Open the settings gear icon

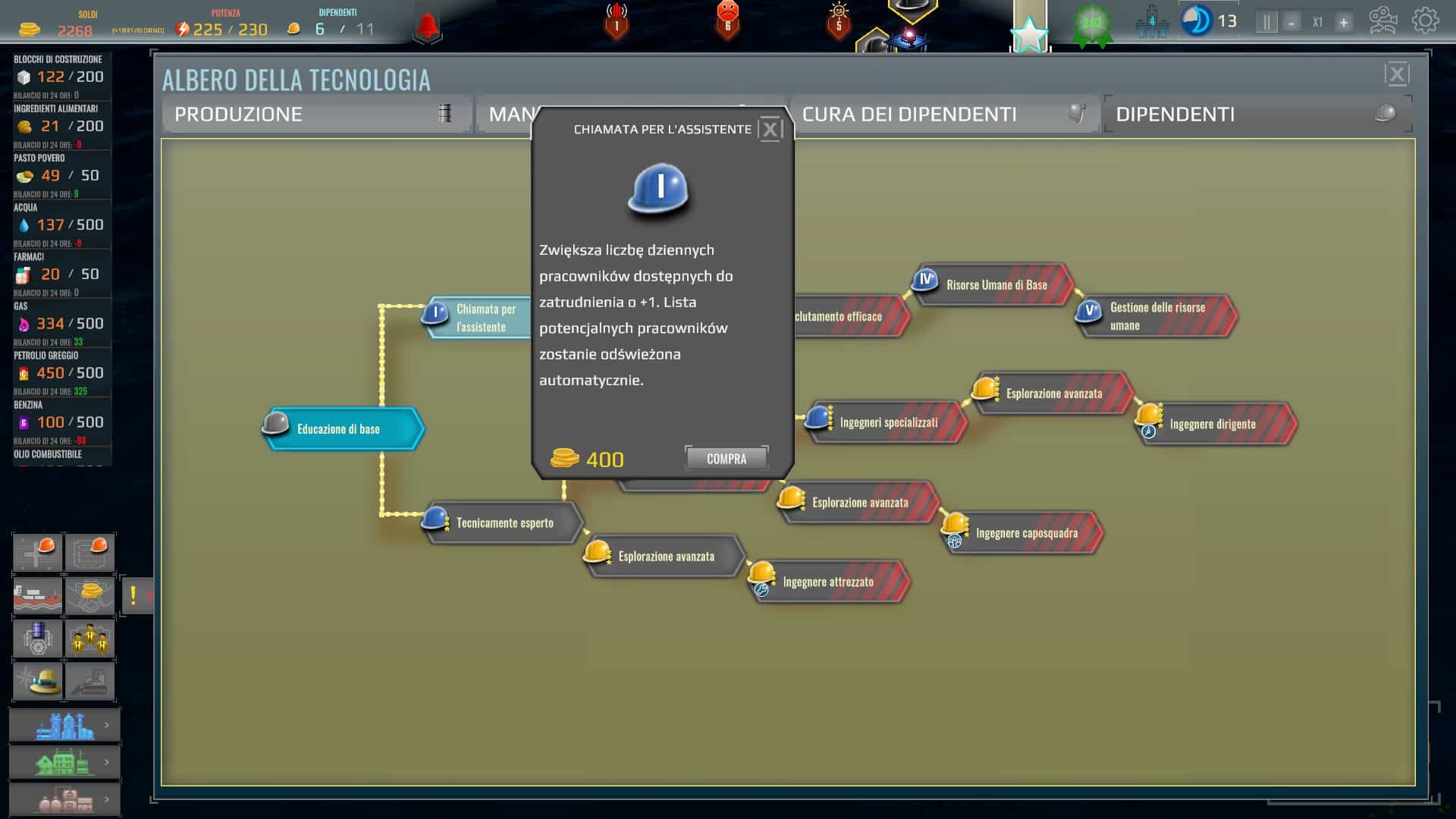[1426, 20]
